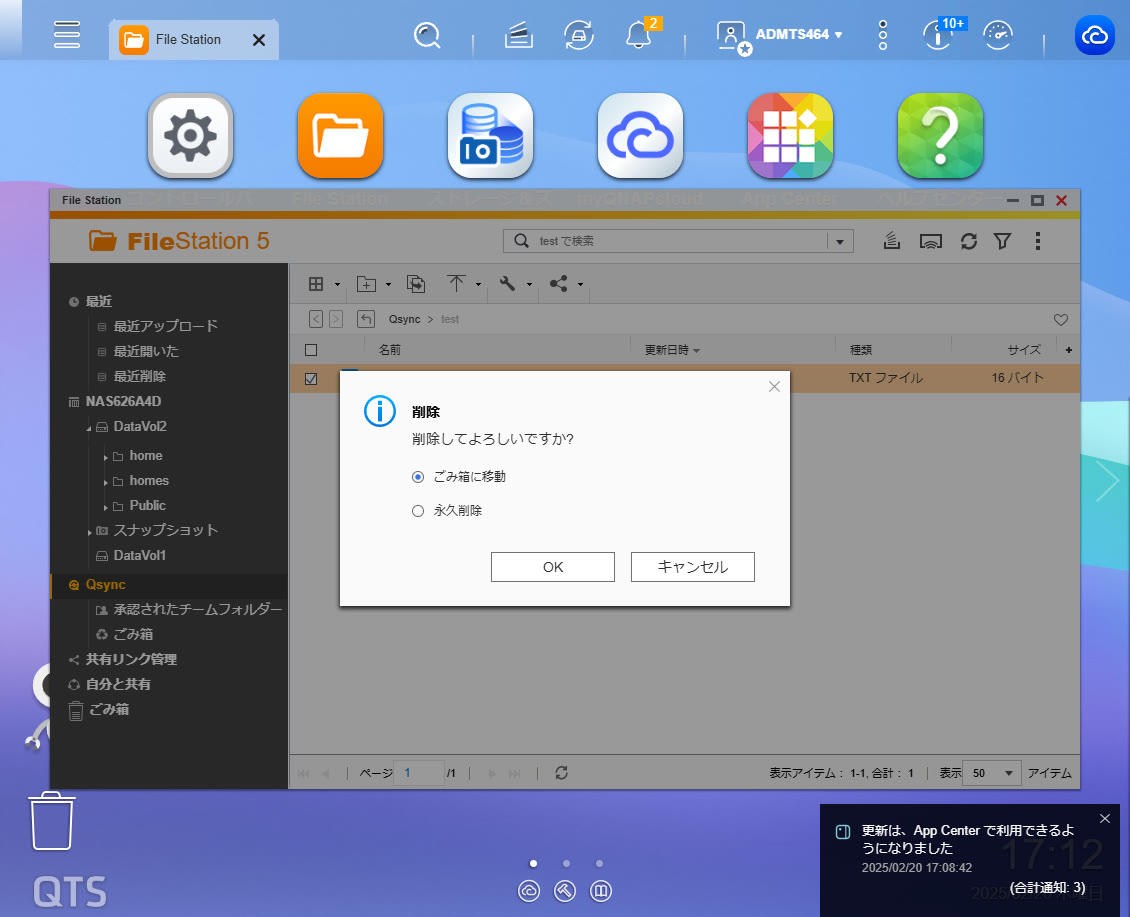
Task: Click Qsync in the breadcrumb path
Action: tap(404, 319)
